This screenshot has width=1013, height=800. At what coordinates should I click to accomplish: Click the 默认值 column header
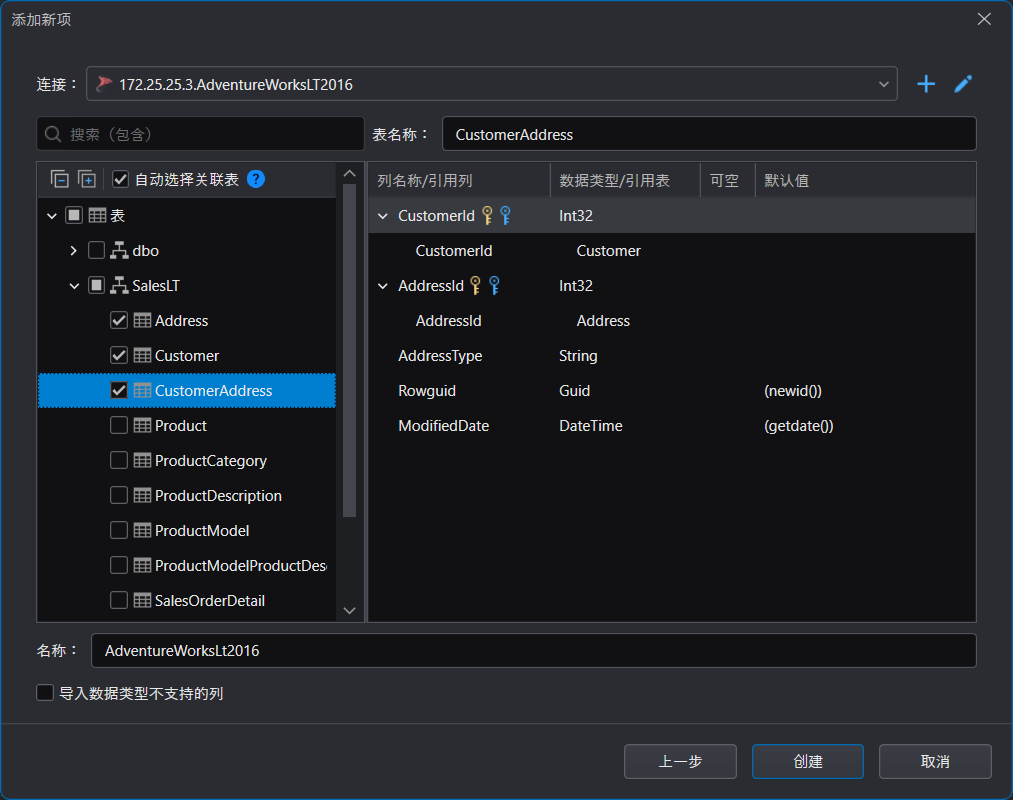click(x=866, y=180)
